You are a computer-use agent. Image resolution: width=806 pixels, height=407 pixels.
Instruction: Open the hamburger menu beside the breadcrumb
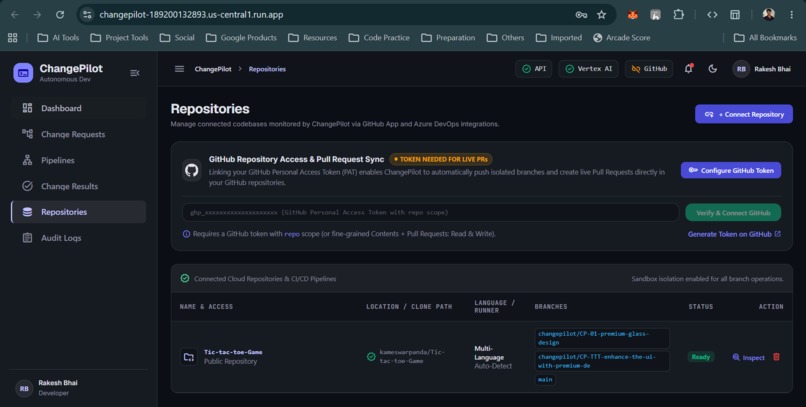coord(179,69)
